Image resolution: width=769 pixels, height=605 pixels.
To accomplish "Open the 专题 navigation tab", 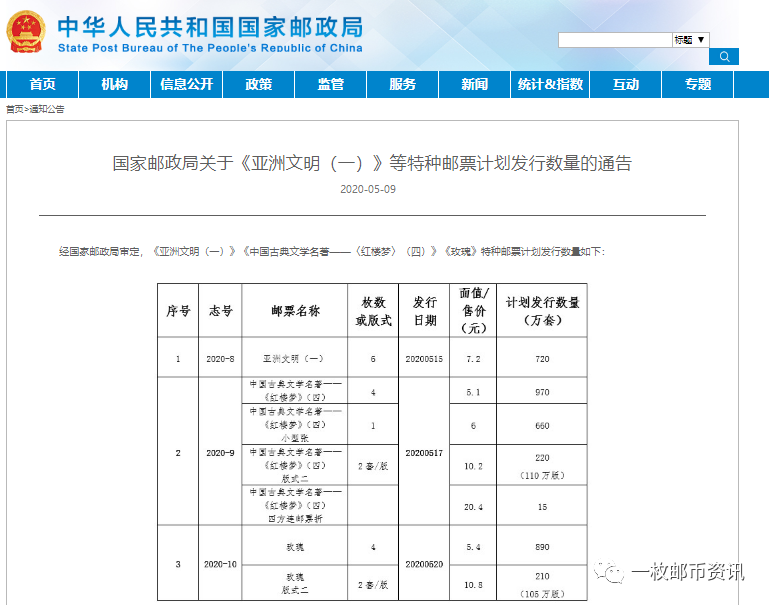I will [x=698, y=84].
